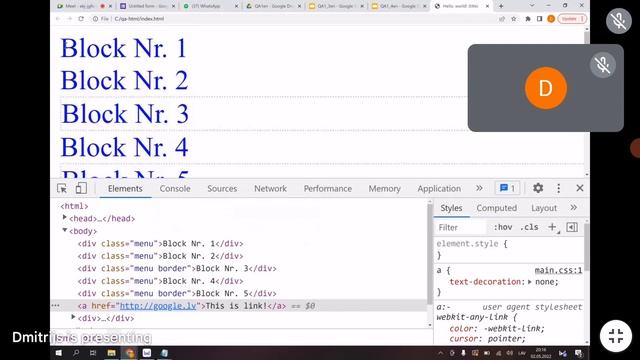
Task: Click 'Block Nr. 1' on the webpage
Action: point(124,48)
